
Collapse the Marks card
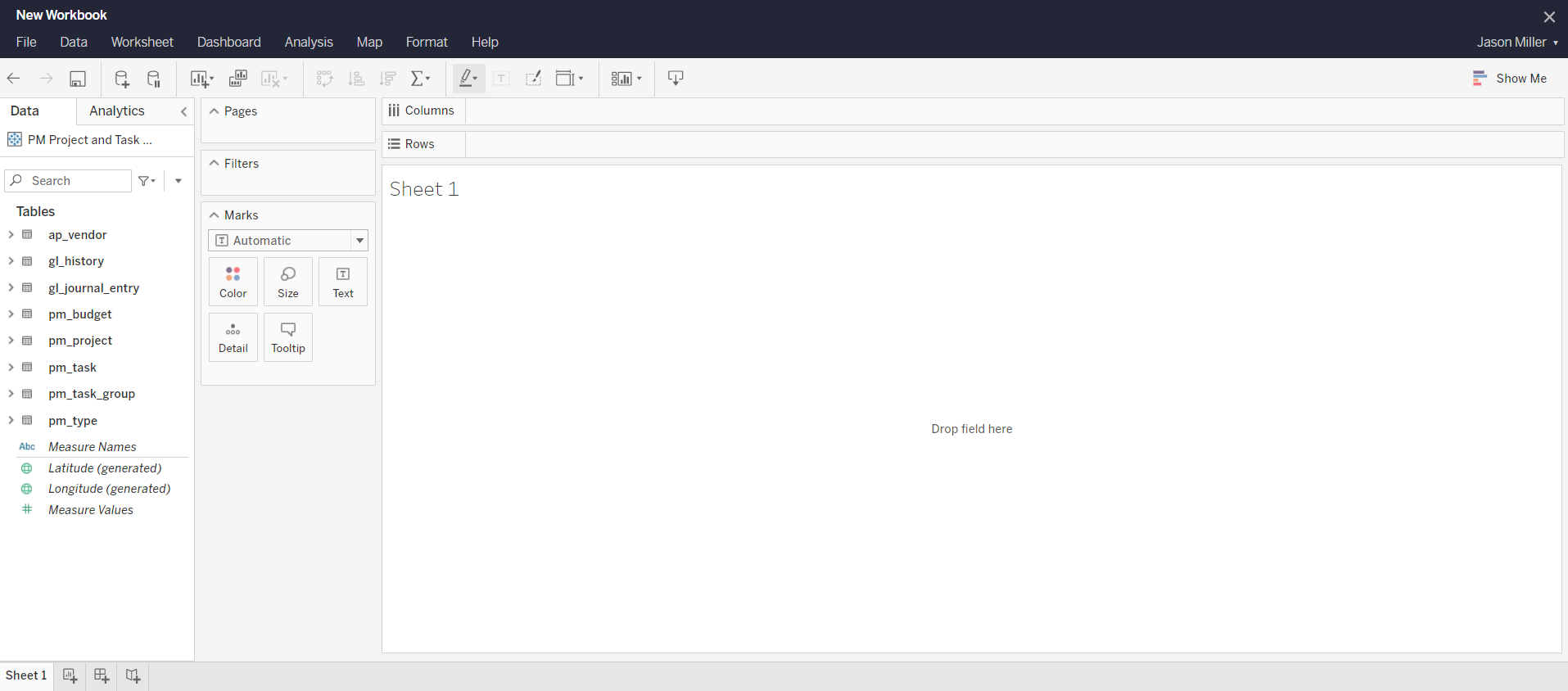215,215
